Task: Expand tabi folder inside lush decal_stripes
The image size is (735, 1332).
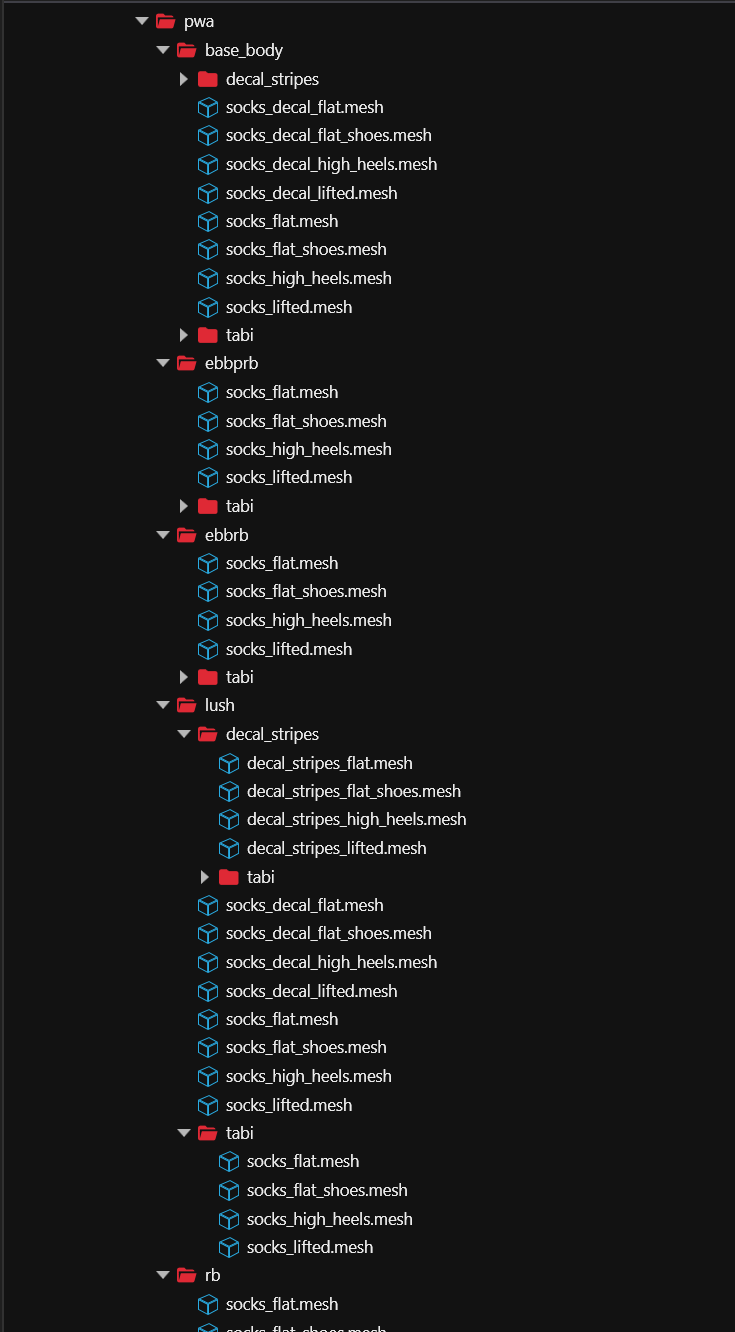Action: (x=204, y=877)
